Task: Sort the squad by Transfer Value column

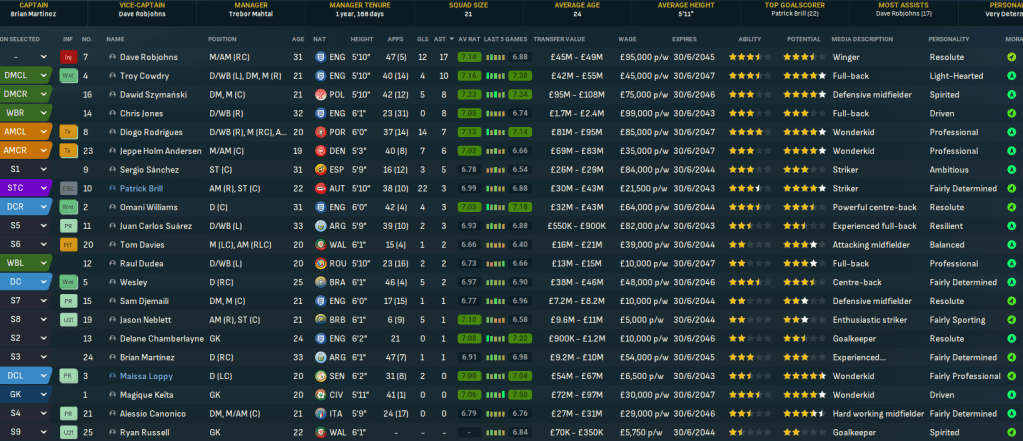Action: 559,39
